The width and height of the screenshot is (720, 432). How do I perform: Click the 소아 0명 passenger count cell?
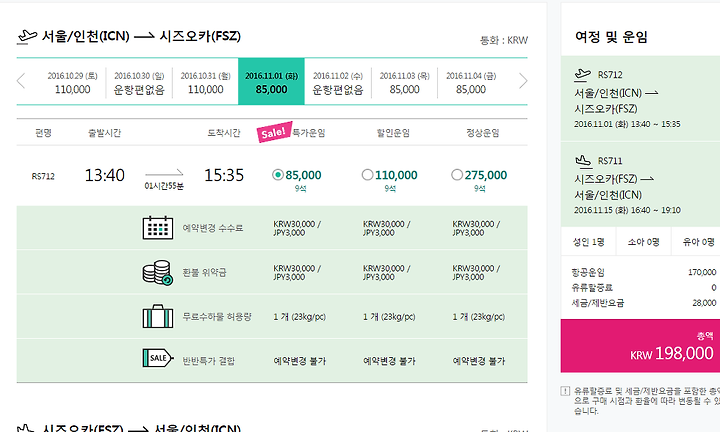point(643,242)
